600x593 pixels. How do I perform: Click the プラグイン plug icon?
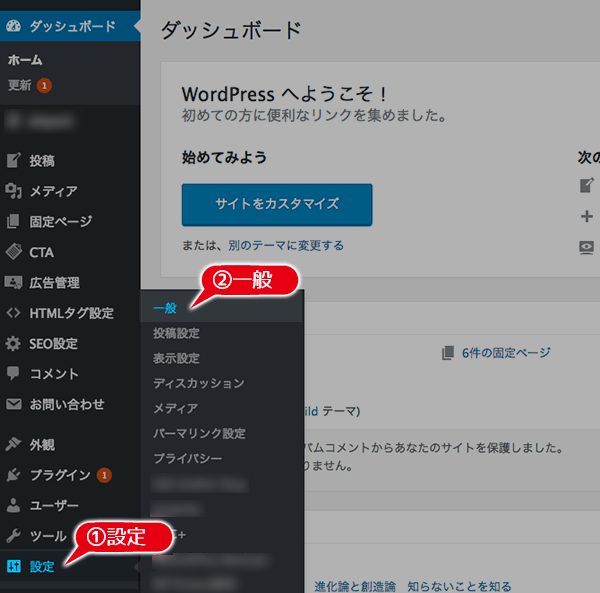point(13,475)
